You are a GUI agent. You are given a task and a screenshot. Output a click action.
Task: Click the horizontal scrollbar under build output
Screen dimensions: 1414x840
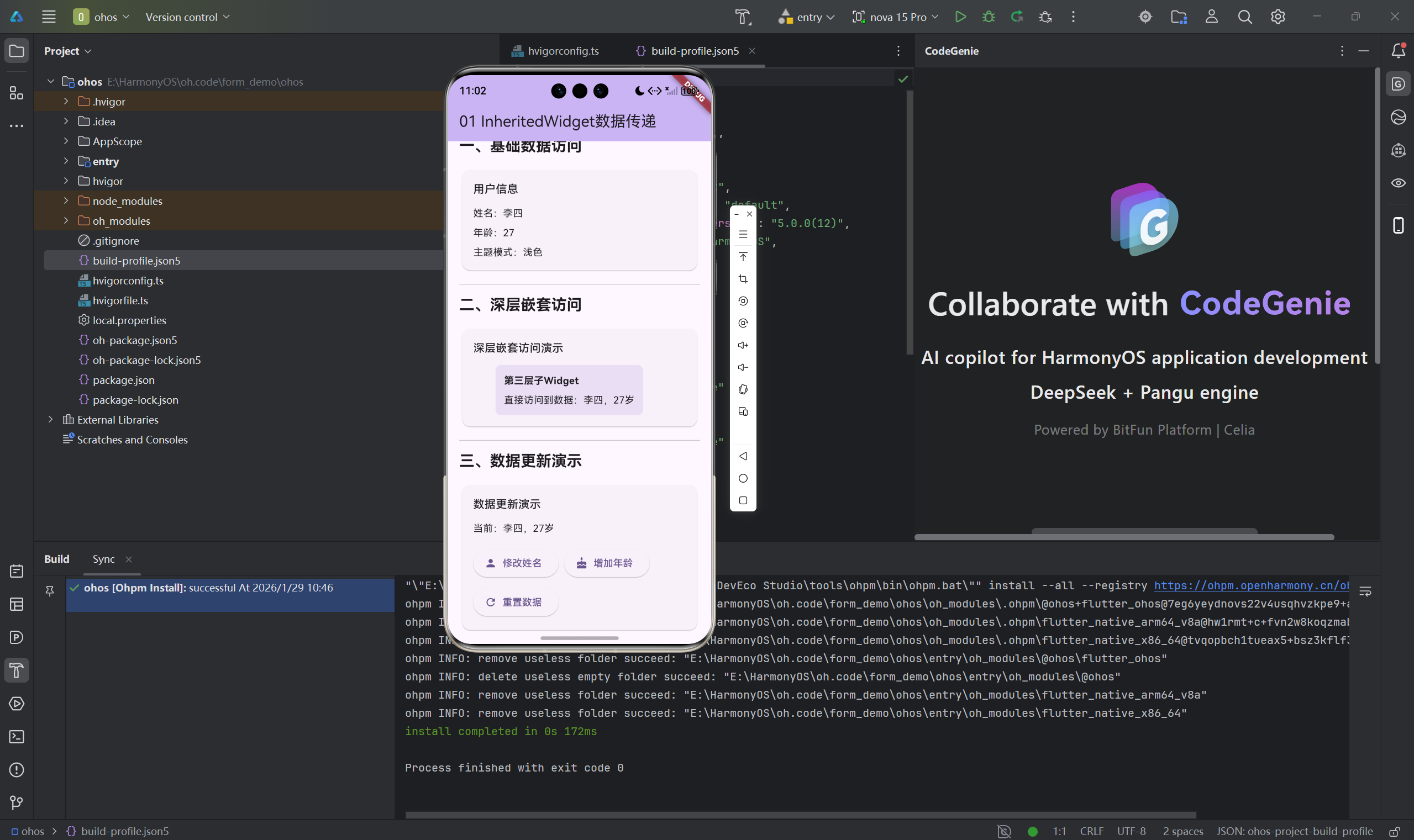tap(800, 815)
